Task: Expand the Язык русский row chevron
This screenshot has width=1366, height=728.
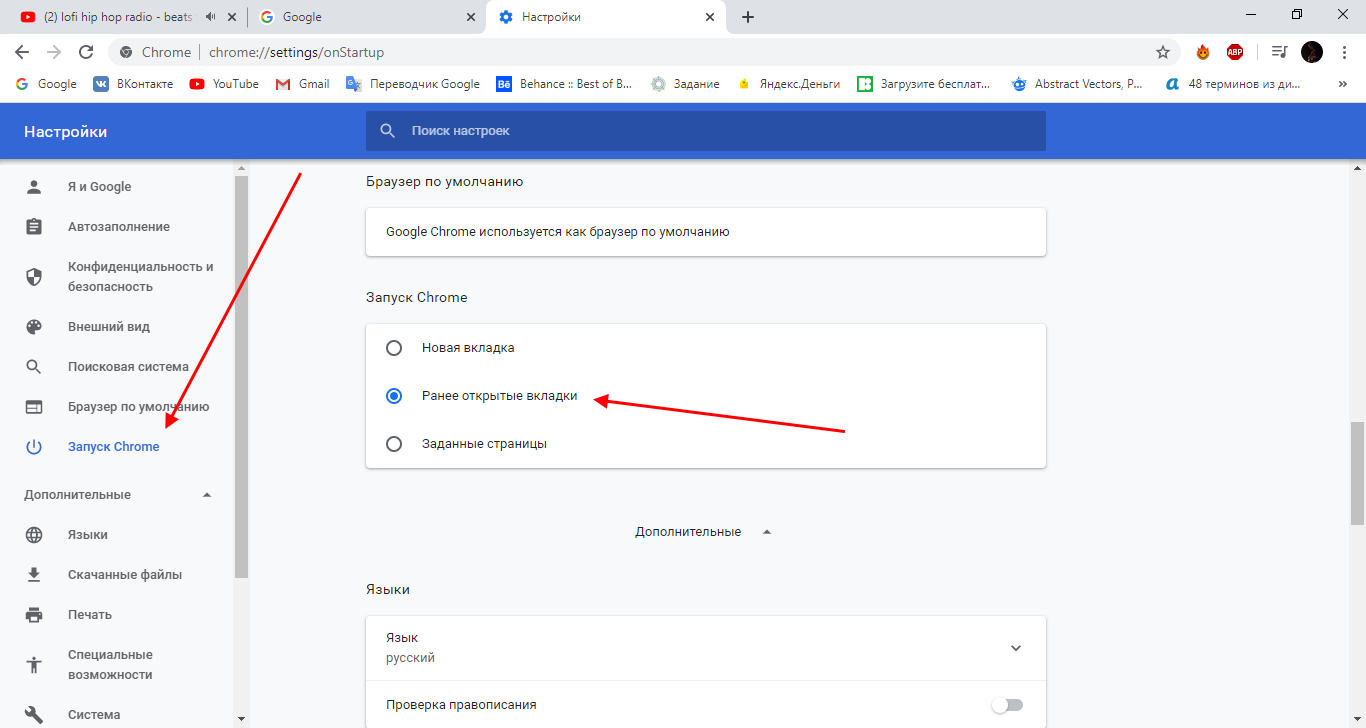Action: [x=1016, y=648]
